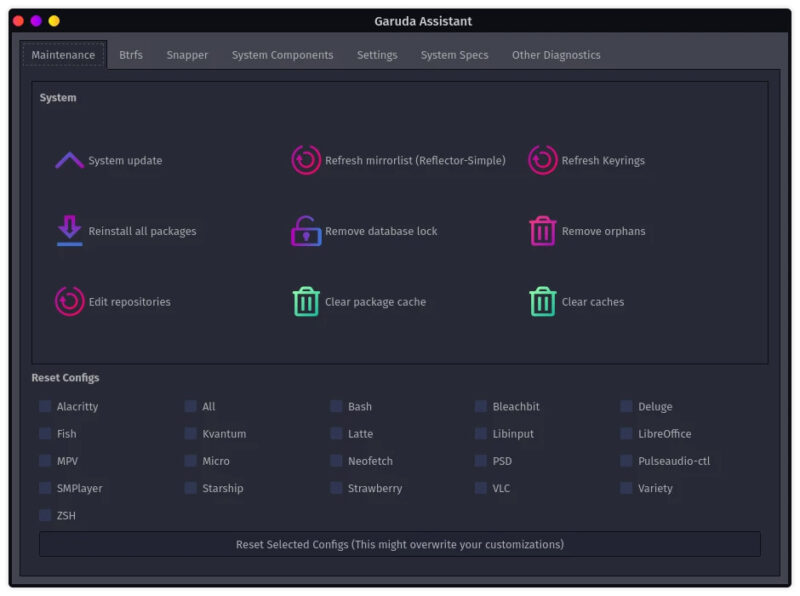Image resolution: width=800 pixels, height=596 pixels.
Task: Toggle the VLC checkbox
Action: coord(482,489)
